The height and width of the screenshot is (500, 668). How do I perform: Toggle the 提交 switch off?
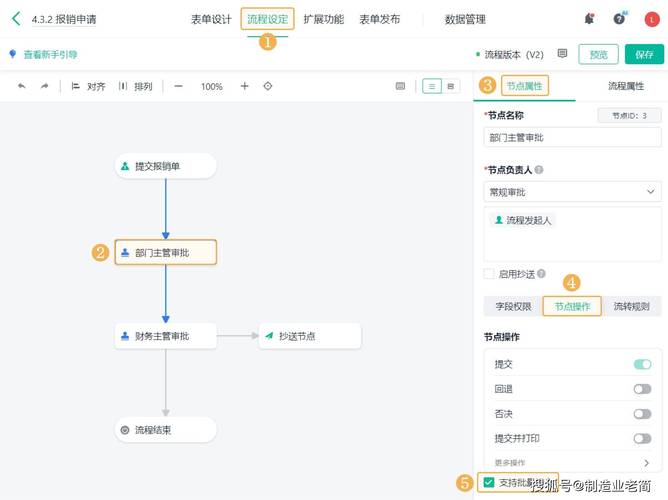[642, 365]
